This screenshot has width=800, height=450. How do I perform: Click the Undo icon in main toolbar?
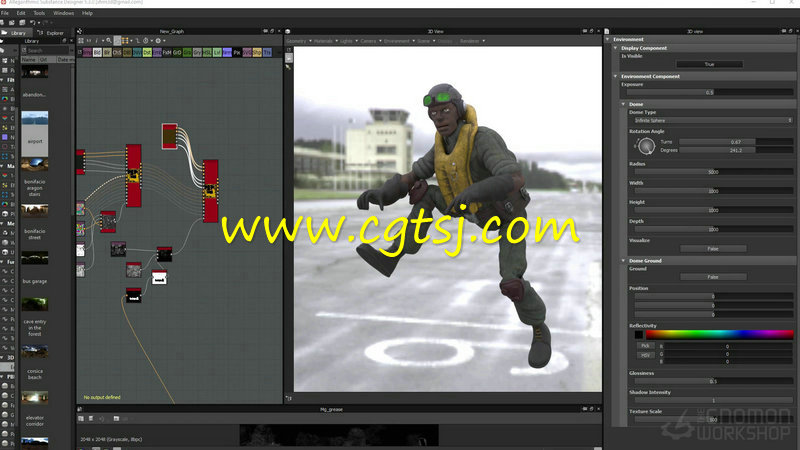33,23
